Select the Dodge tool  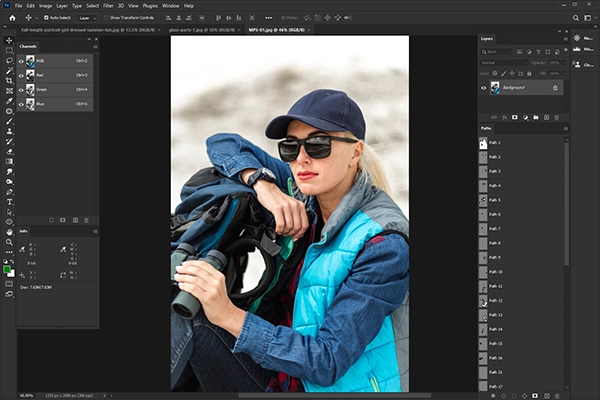coord(9,182)
